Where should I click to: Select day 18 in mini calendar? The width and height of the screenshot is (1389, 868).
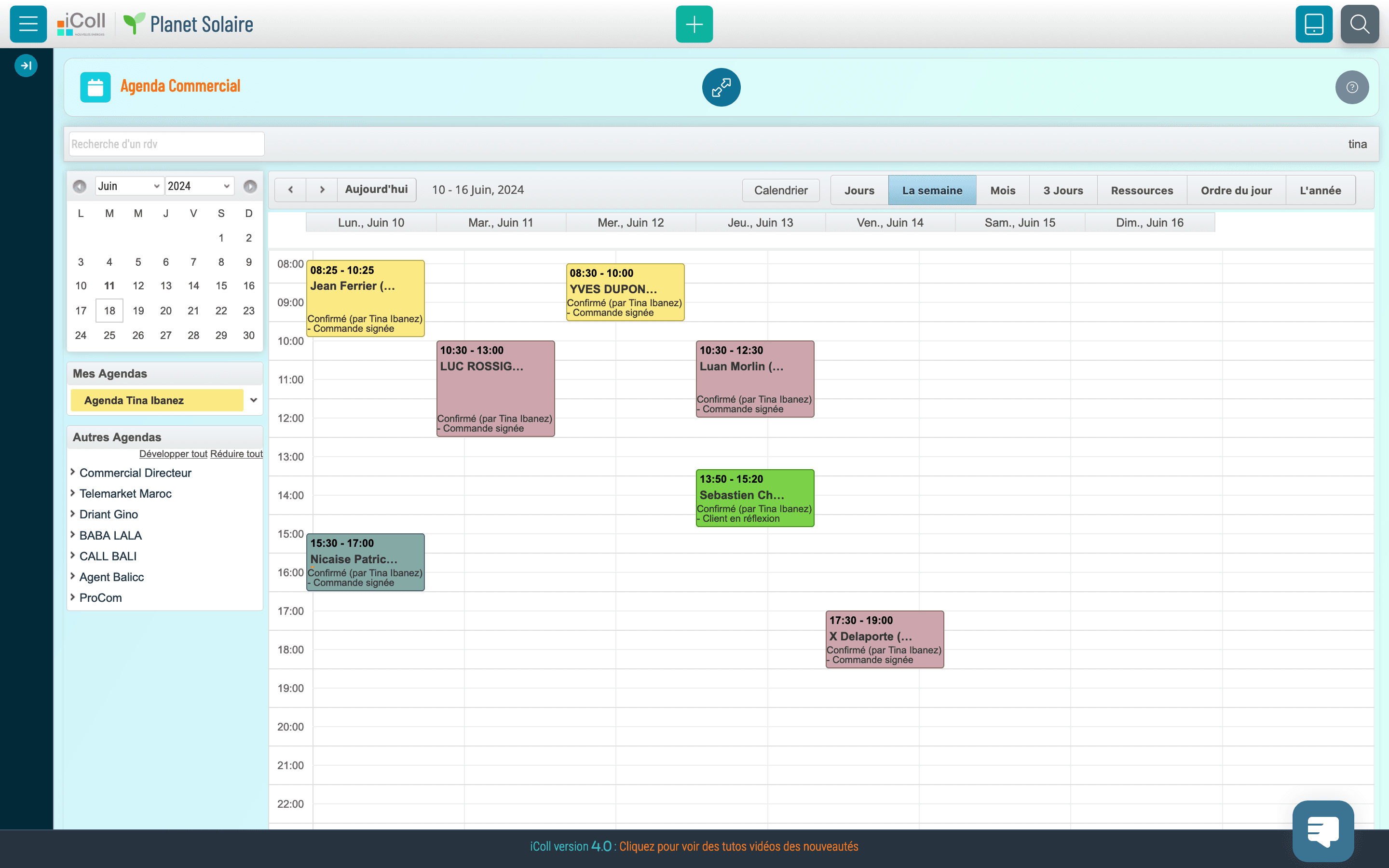coord(109,311)
